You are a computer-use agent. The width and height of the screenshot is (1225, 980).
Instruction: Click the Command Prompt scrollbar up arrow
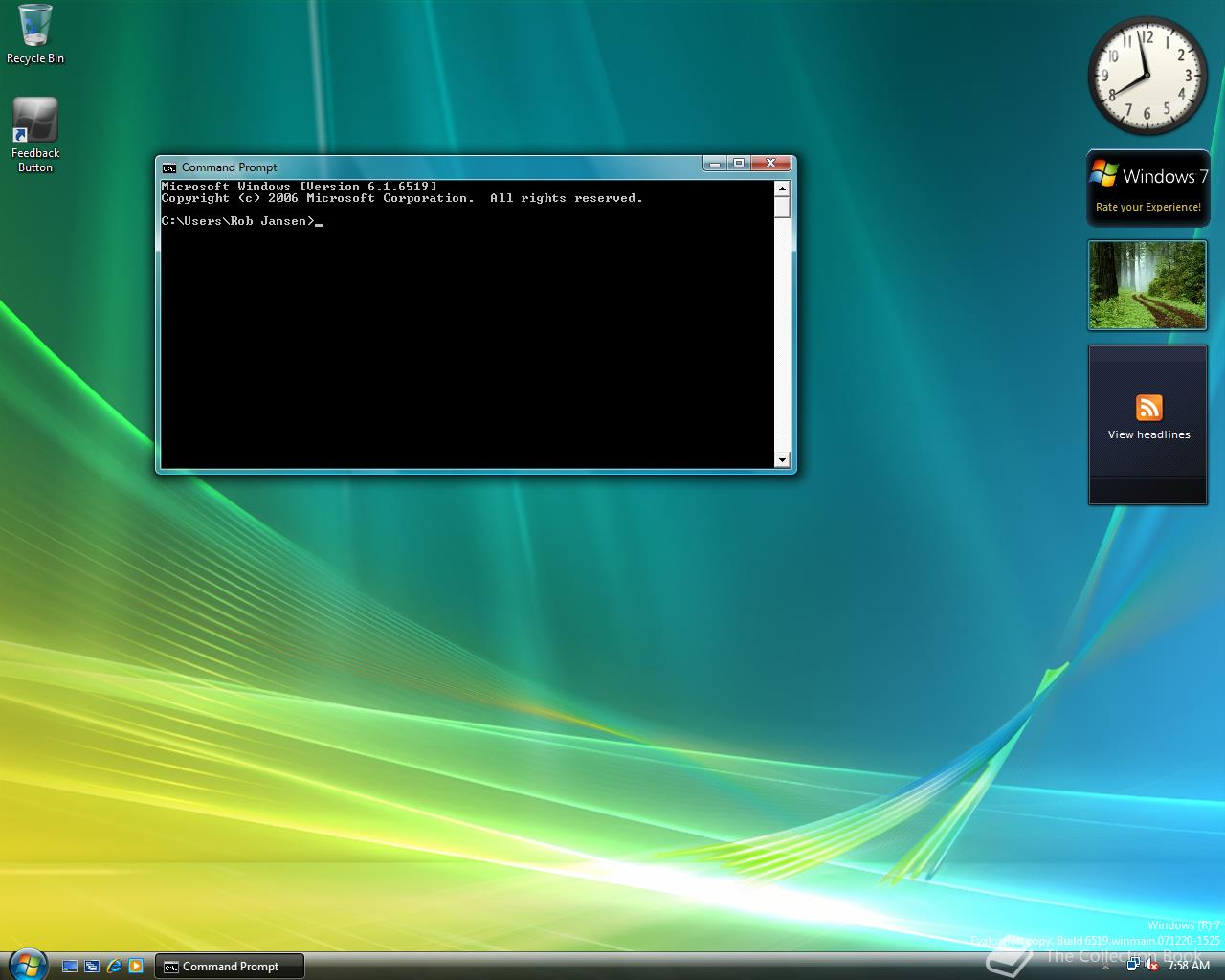point(782,189)
